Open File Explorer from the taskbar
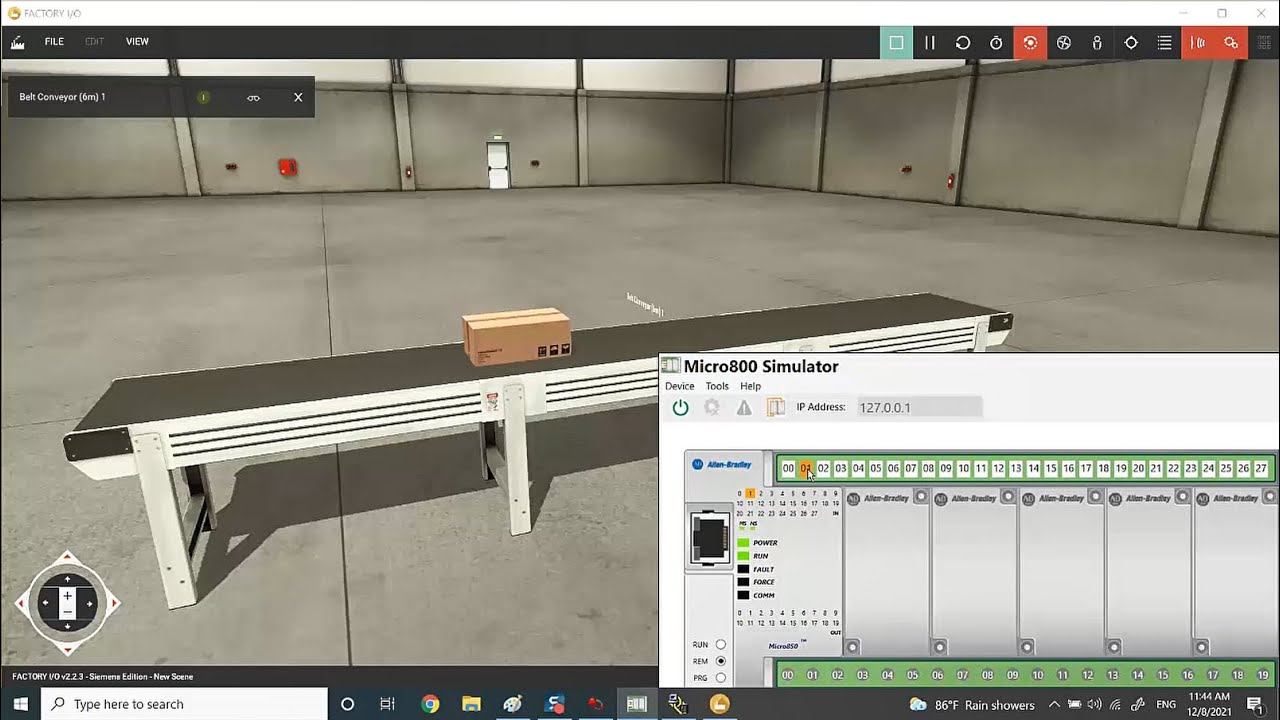 pyautogui.click(x=471, y=704)
